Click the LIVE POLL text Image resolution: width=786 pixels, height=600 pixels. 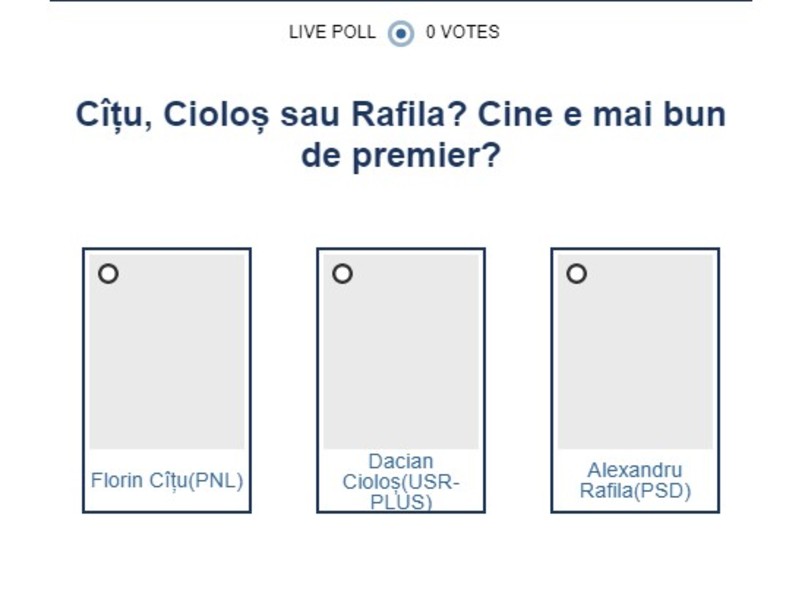tap(332, 32)
